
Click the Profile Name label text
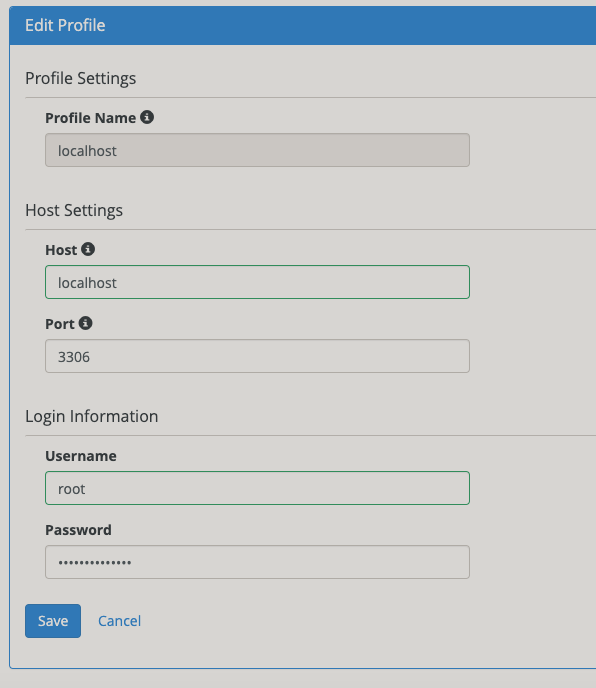pyautogui.click(x=90, y=118)
